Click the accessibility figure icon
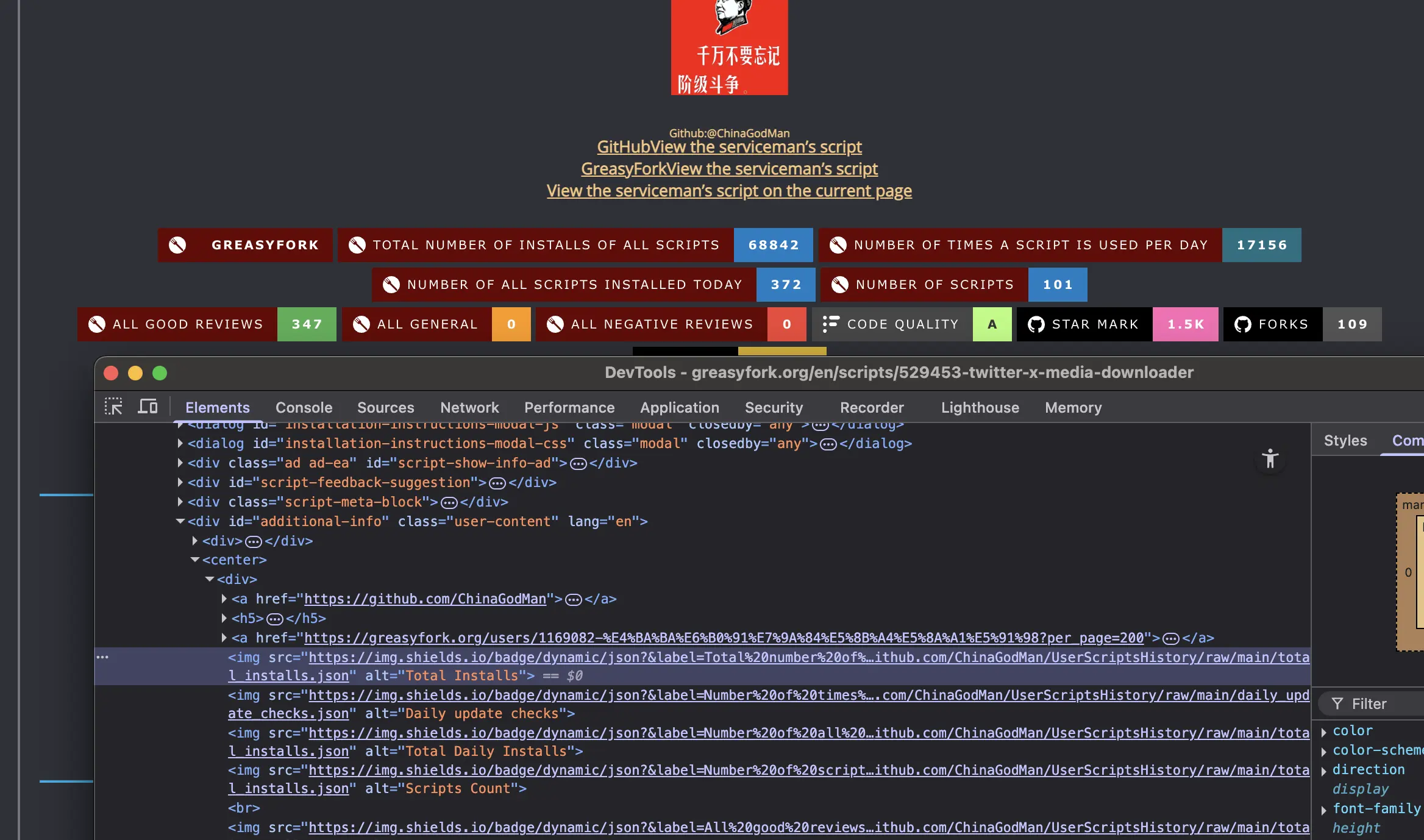The height and width of the screenshot is (840, 1424). pos(1270,459)
